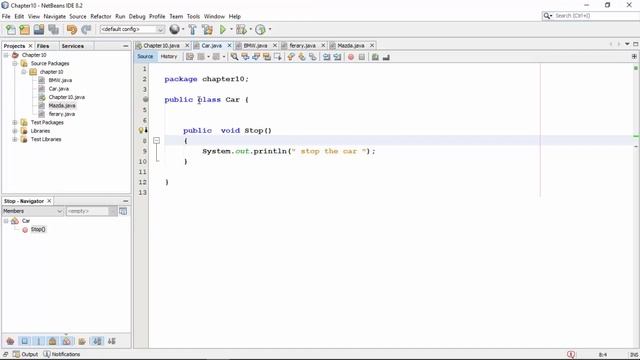
Task: Open the Debug menu
Action: 137,16
